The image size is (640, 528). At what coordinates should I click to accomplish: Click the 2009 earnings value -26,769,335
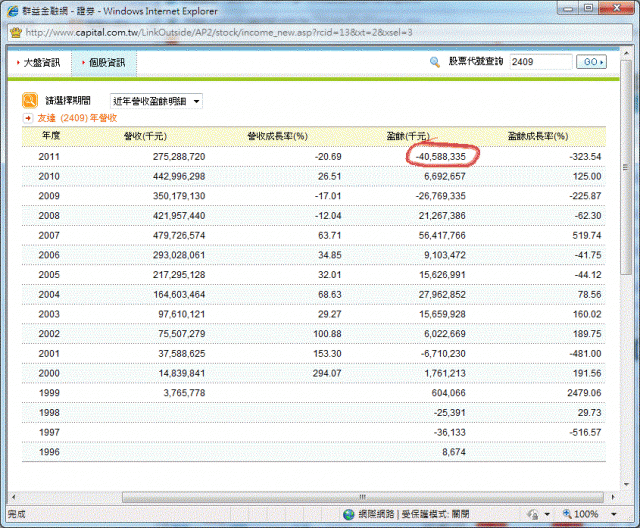[441, 196]
